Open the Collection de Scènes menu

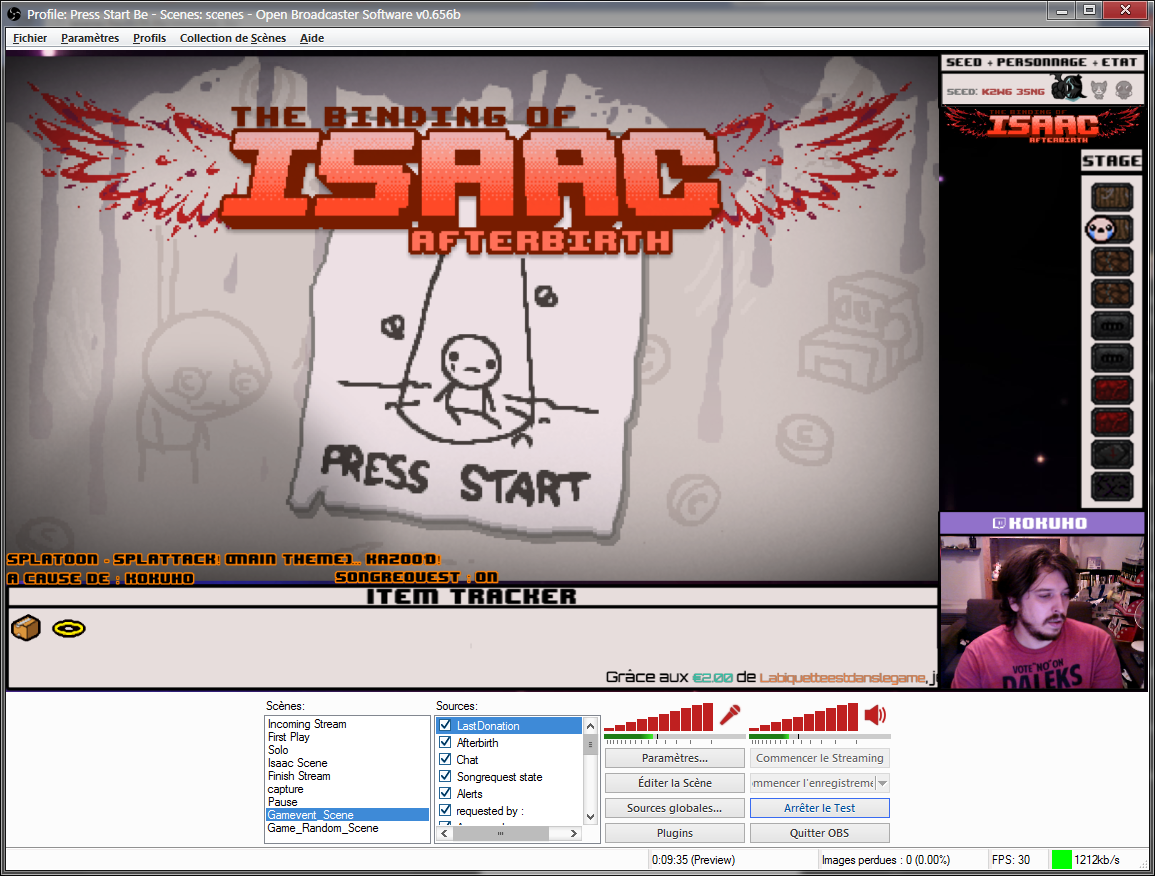233,38
